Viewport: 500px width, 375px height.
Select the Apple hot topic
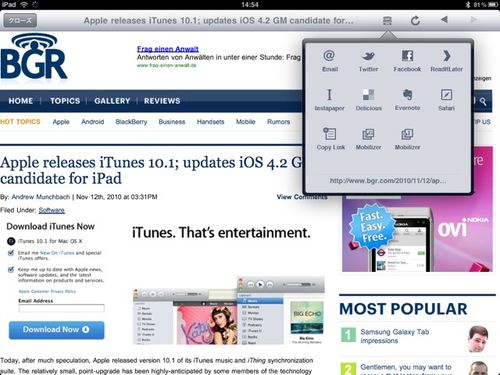(61, 122)
